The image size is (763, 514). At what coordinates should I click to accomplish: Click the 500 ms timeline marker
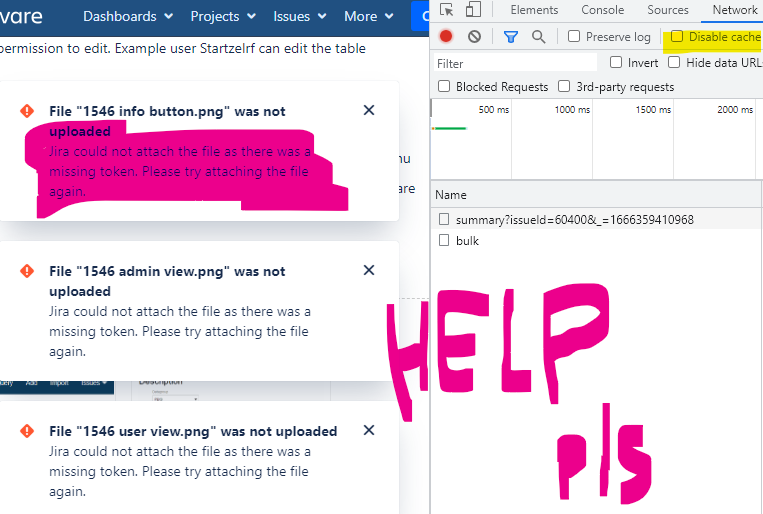(x=493, y=110)
